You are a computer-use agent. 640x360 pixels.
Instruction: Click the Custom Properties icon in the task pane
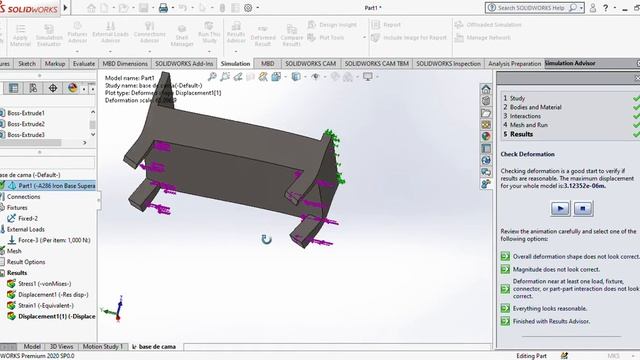[486, 148]
